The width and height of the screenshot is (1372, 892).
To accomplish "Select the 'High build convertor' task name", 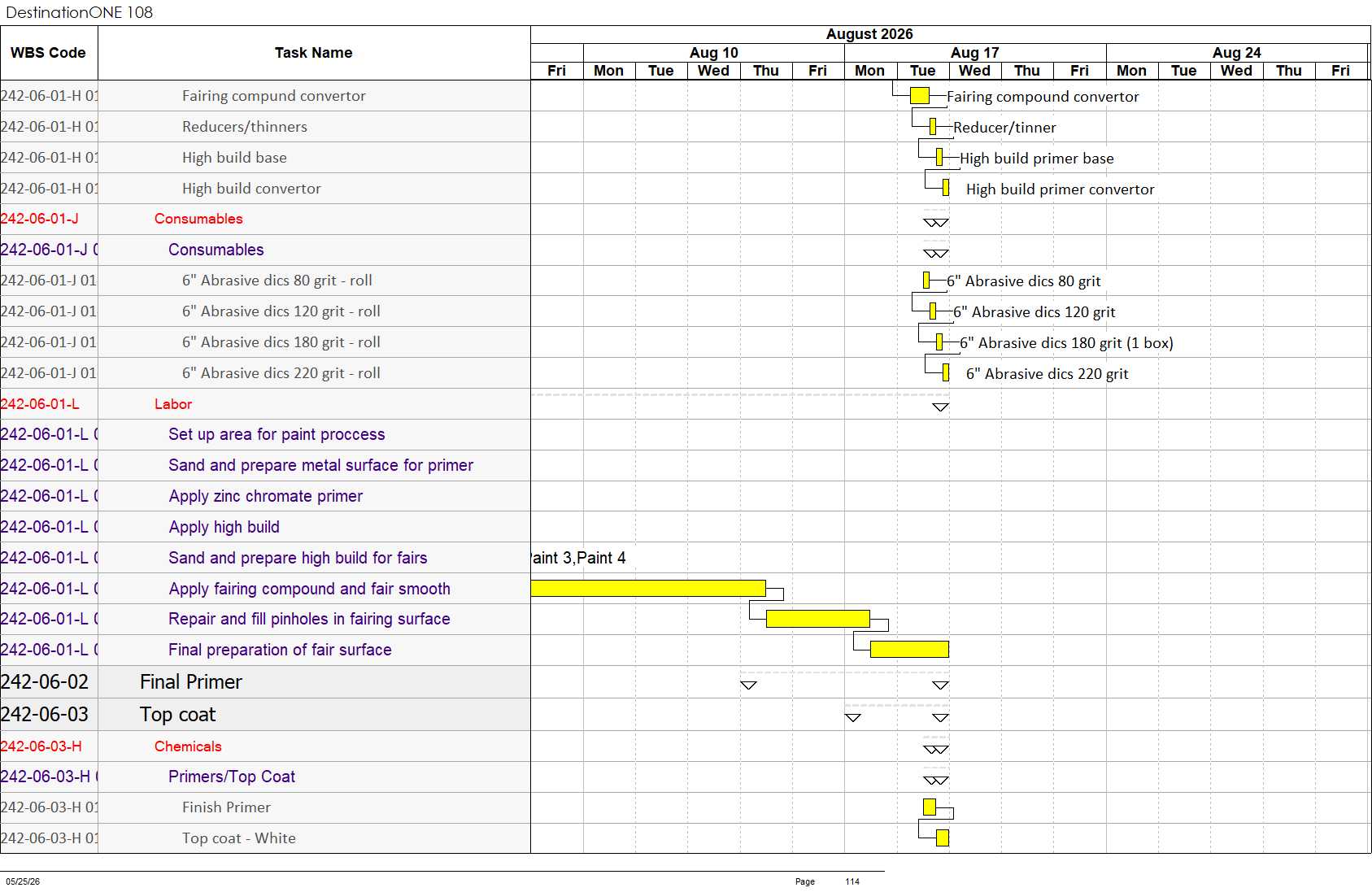I will click(251, 189).
